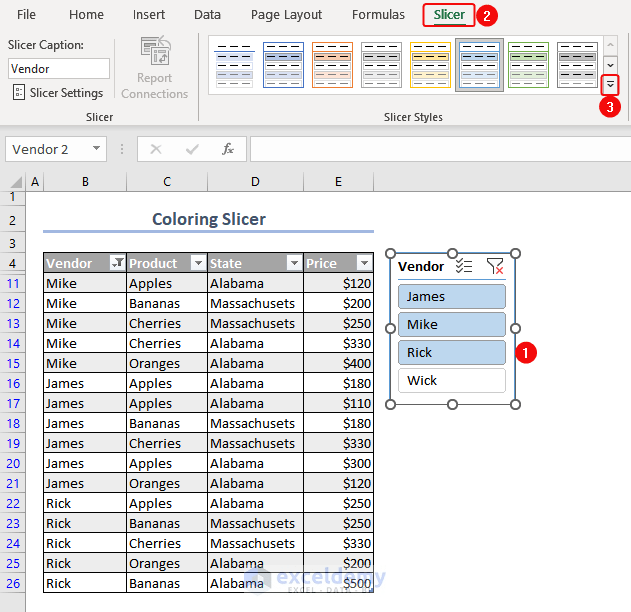Select the plain light slicer style
Screen dimensions: 631x612
234,65
